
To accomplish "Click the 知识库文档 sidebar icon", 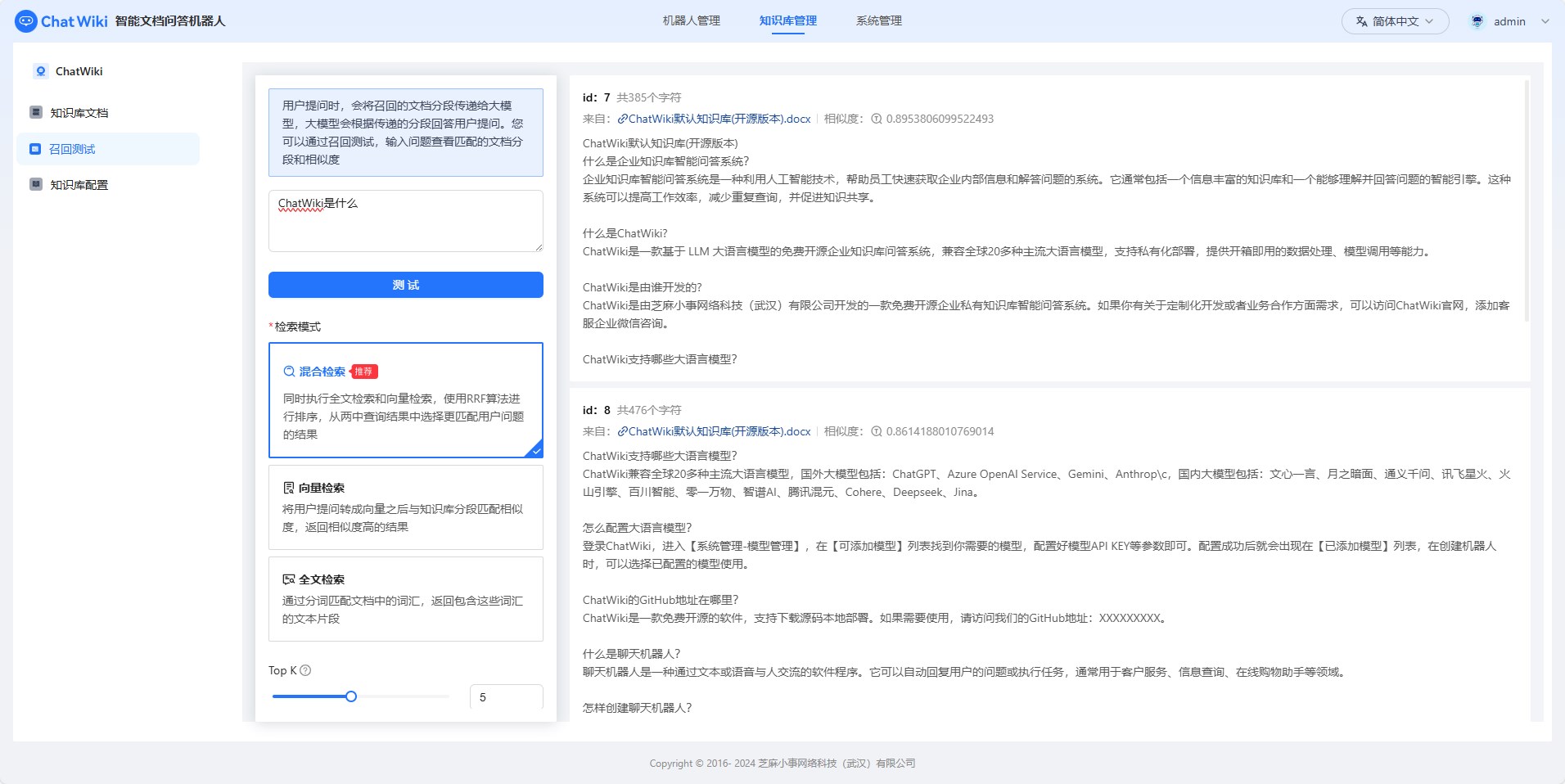I will [x=36, y=112].
